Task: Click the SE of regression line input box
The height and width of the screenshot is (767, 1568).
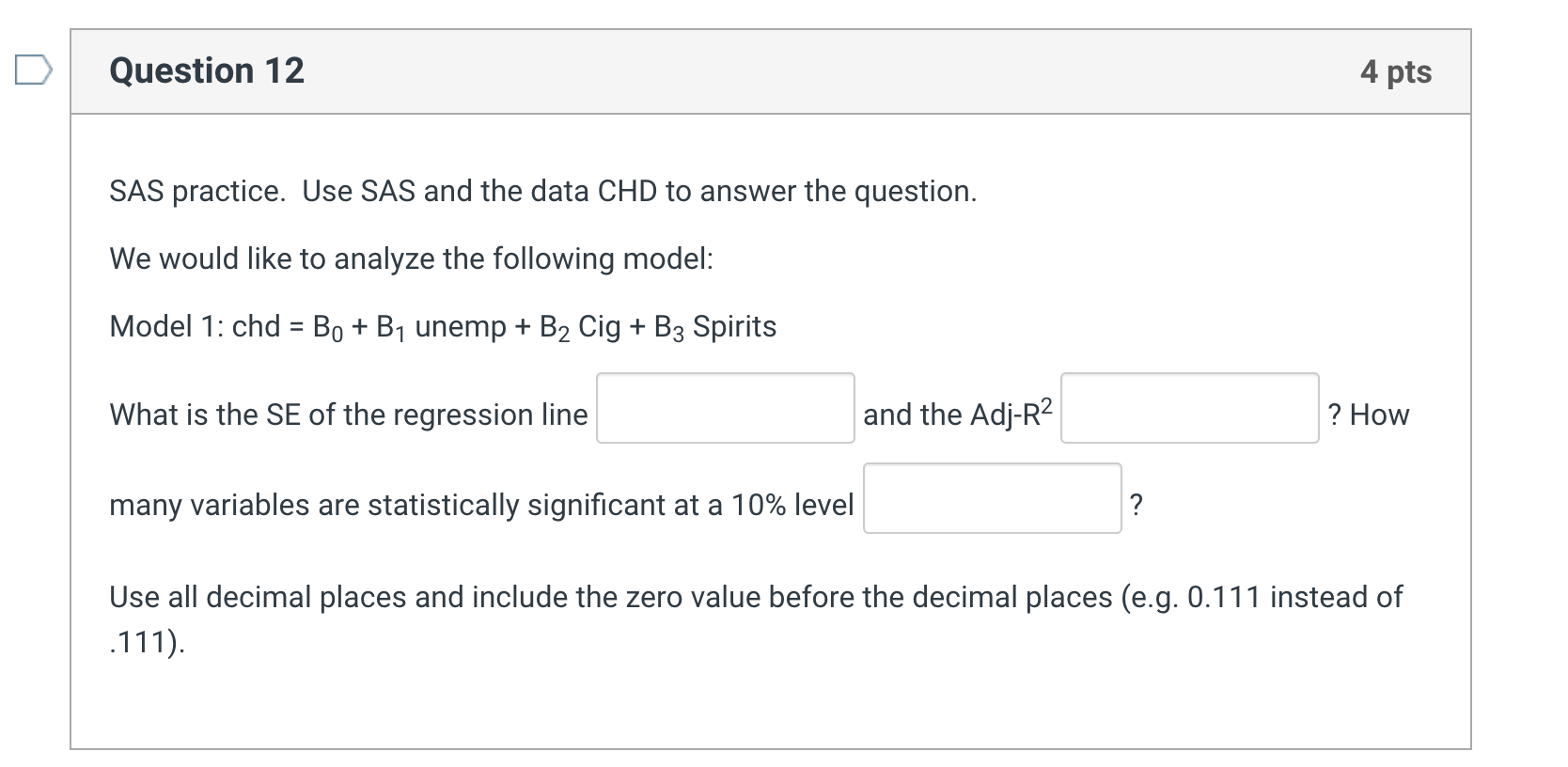Action: point(725,408)
